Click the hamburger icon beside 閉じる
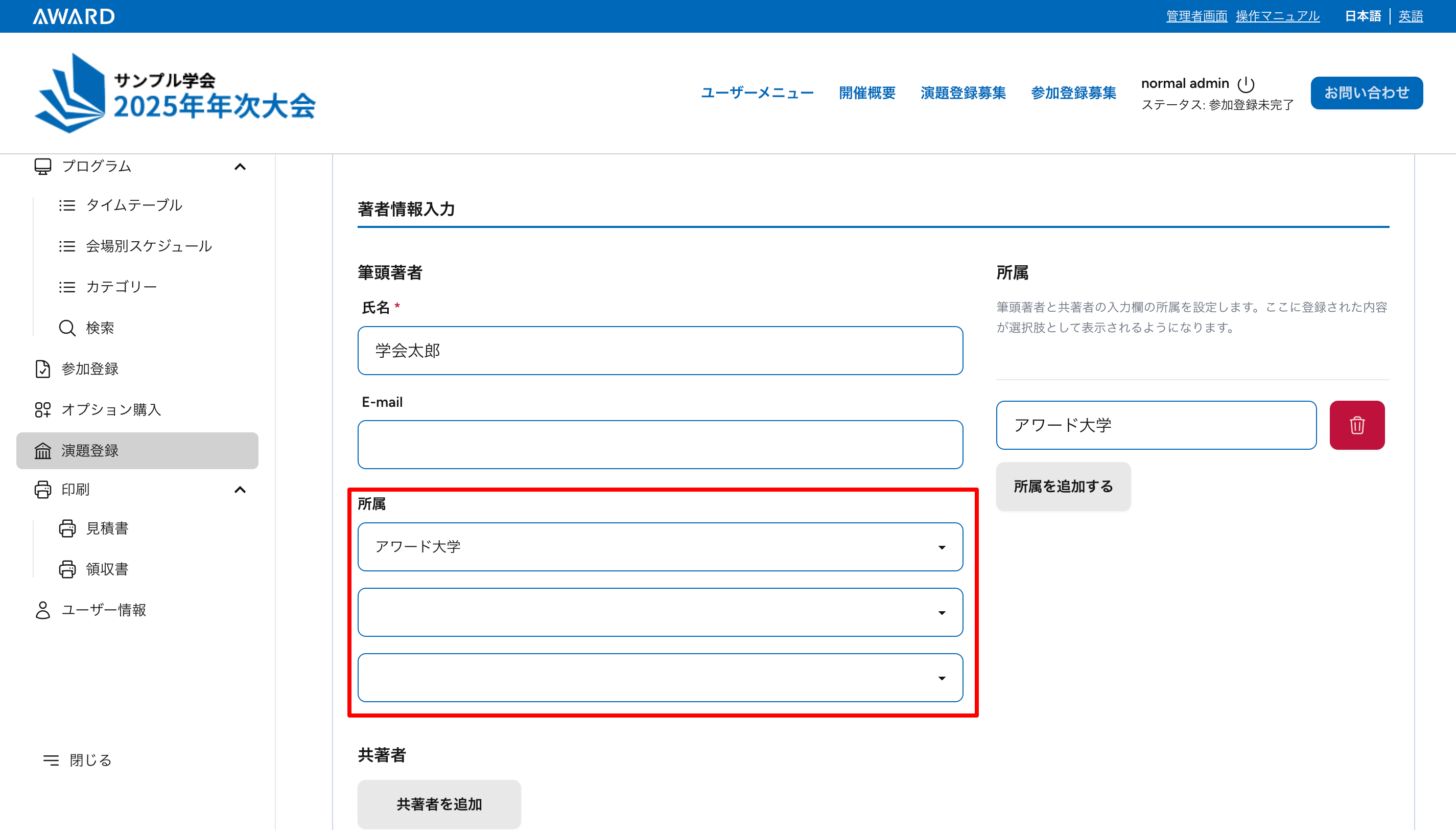This screenshot has height=830, width=1456. coord(51,760)
